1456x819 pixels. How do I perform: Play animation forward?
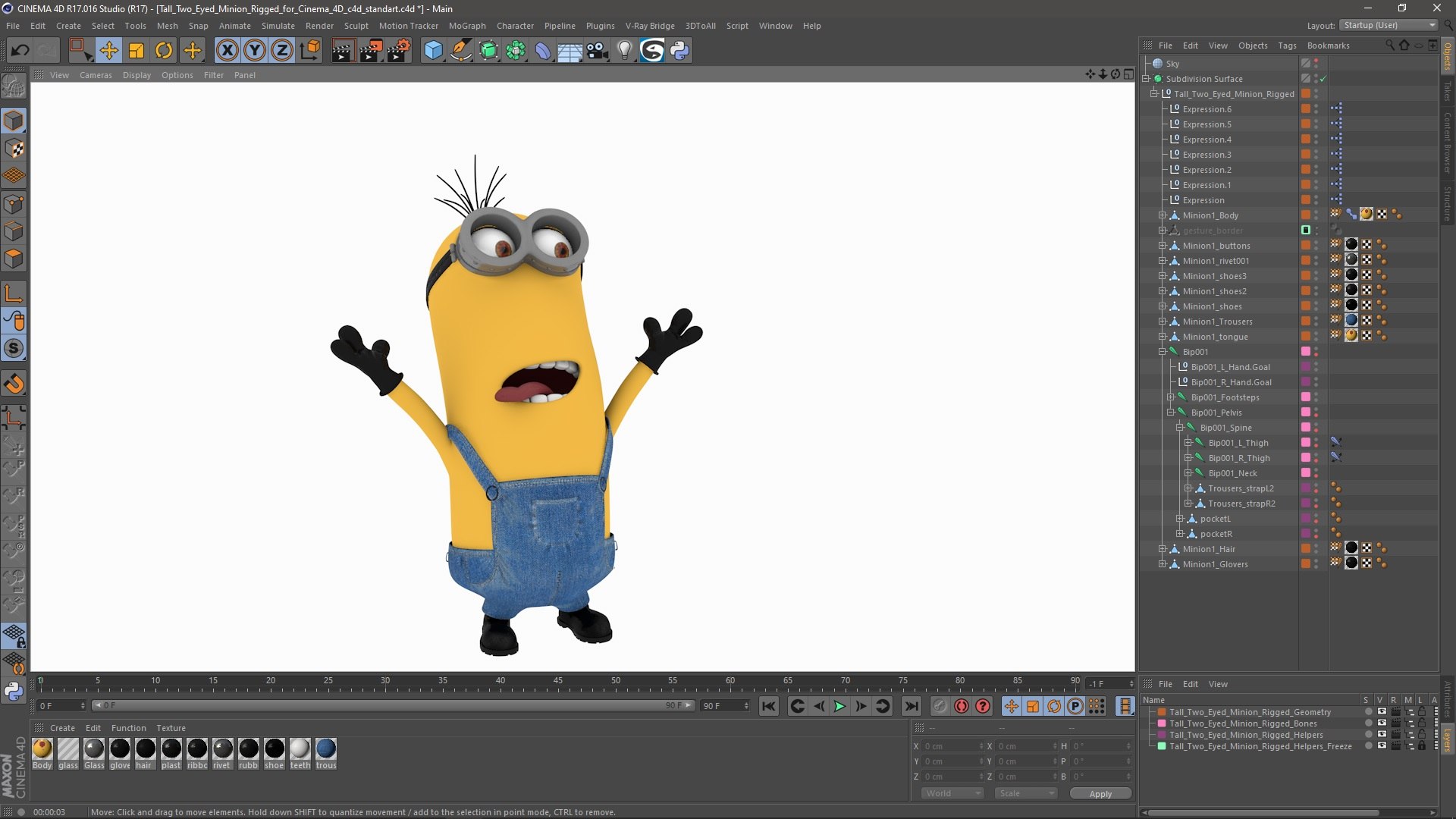coord(839,706)
